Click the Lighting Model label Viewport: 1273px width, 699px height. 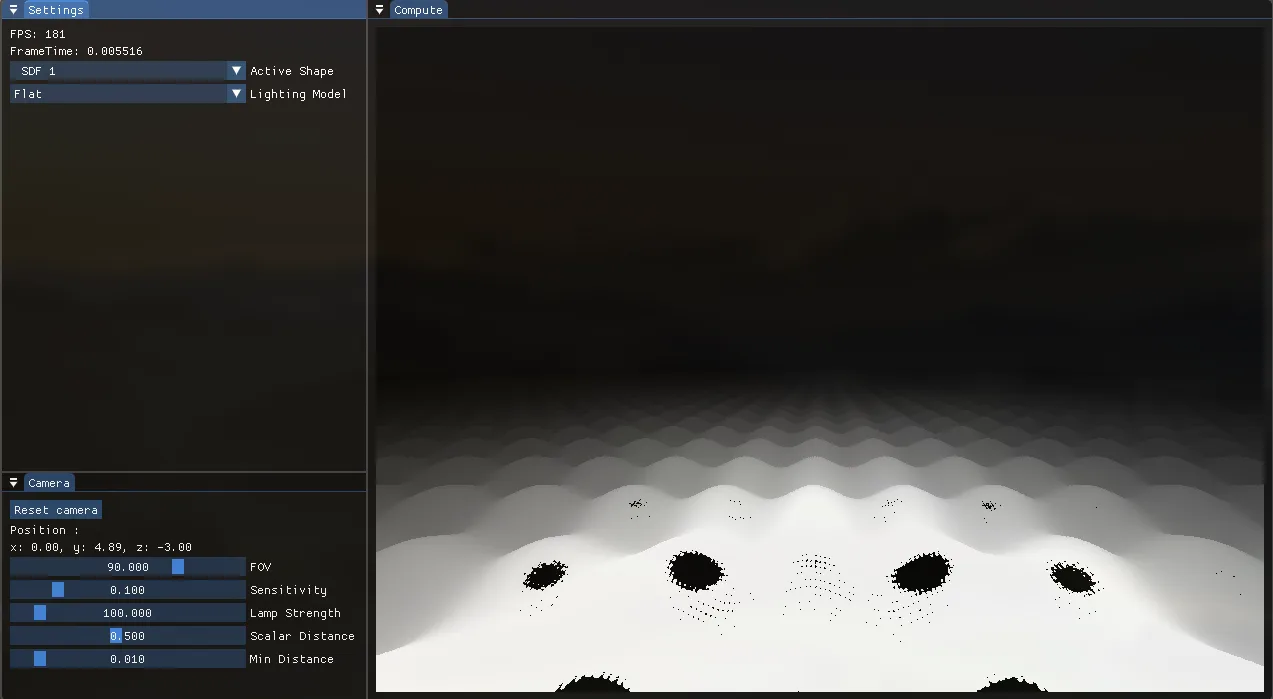pyautogui.click(x=298, y=94)
